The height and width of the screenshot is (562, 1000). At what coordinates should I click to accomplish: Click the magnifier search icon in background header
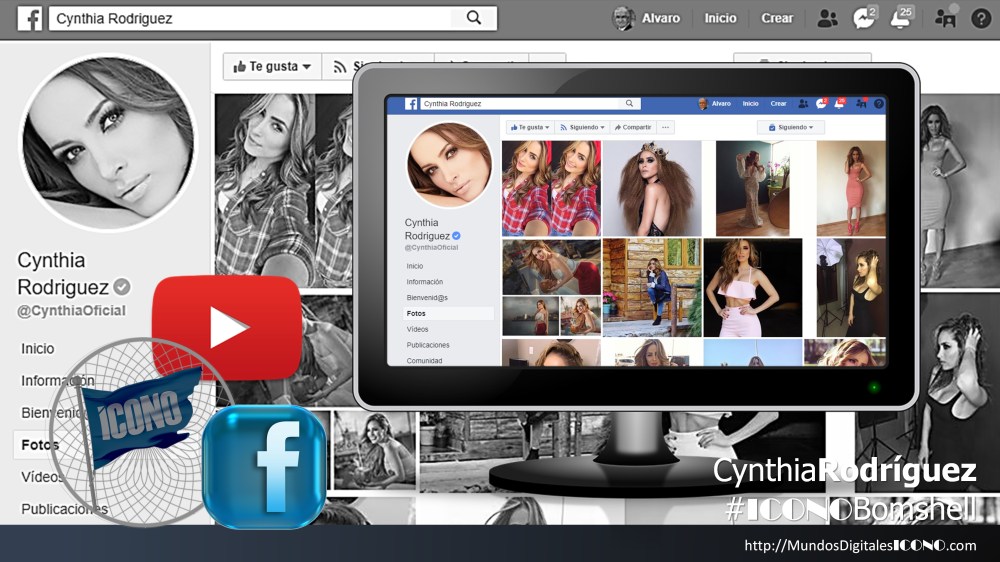pos(474,18)
